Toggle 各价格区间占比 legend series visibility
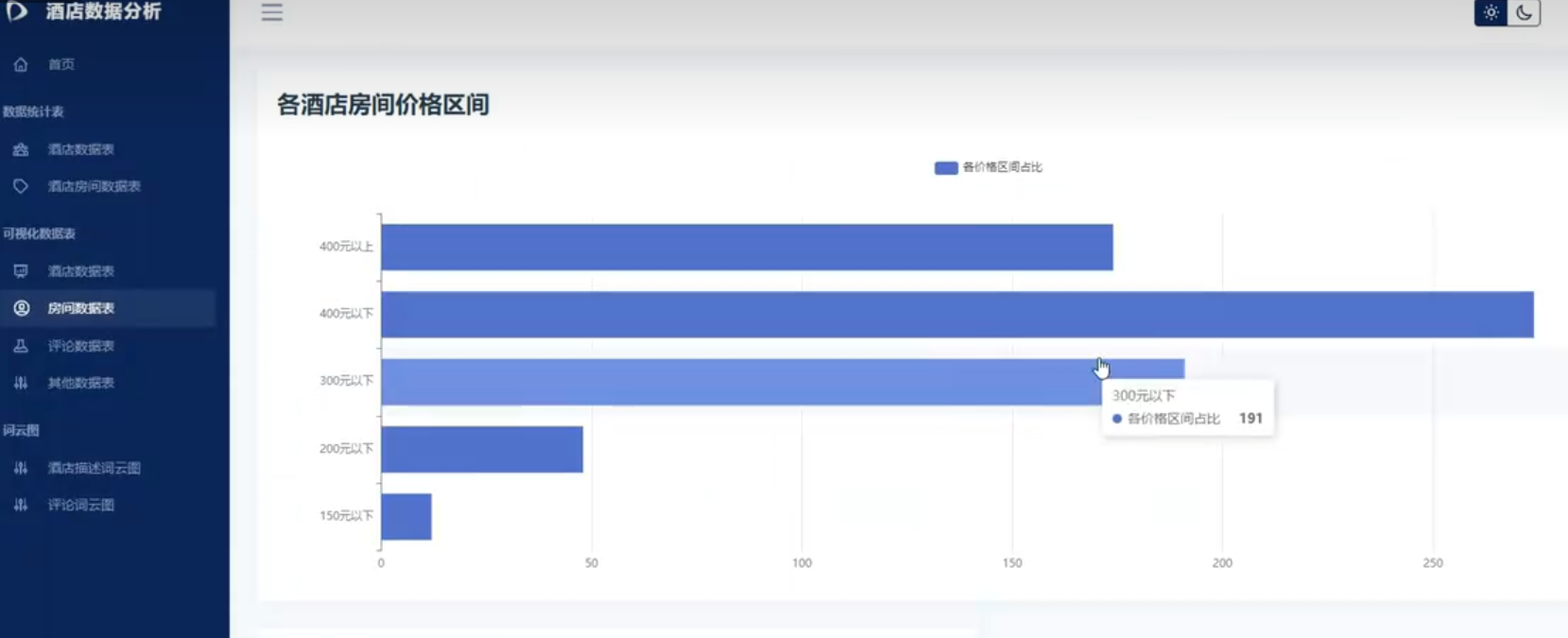 click(x=988, y=167)
